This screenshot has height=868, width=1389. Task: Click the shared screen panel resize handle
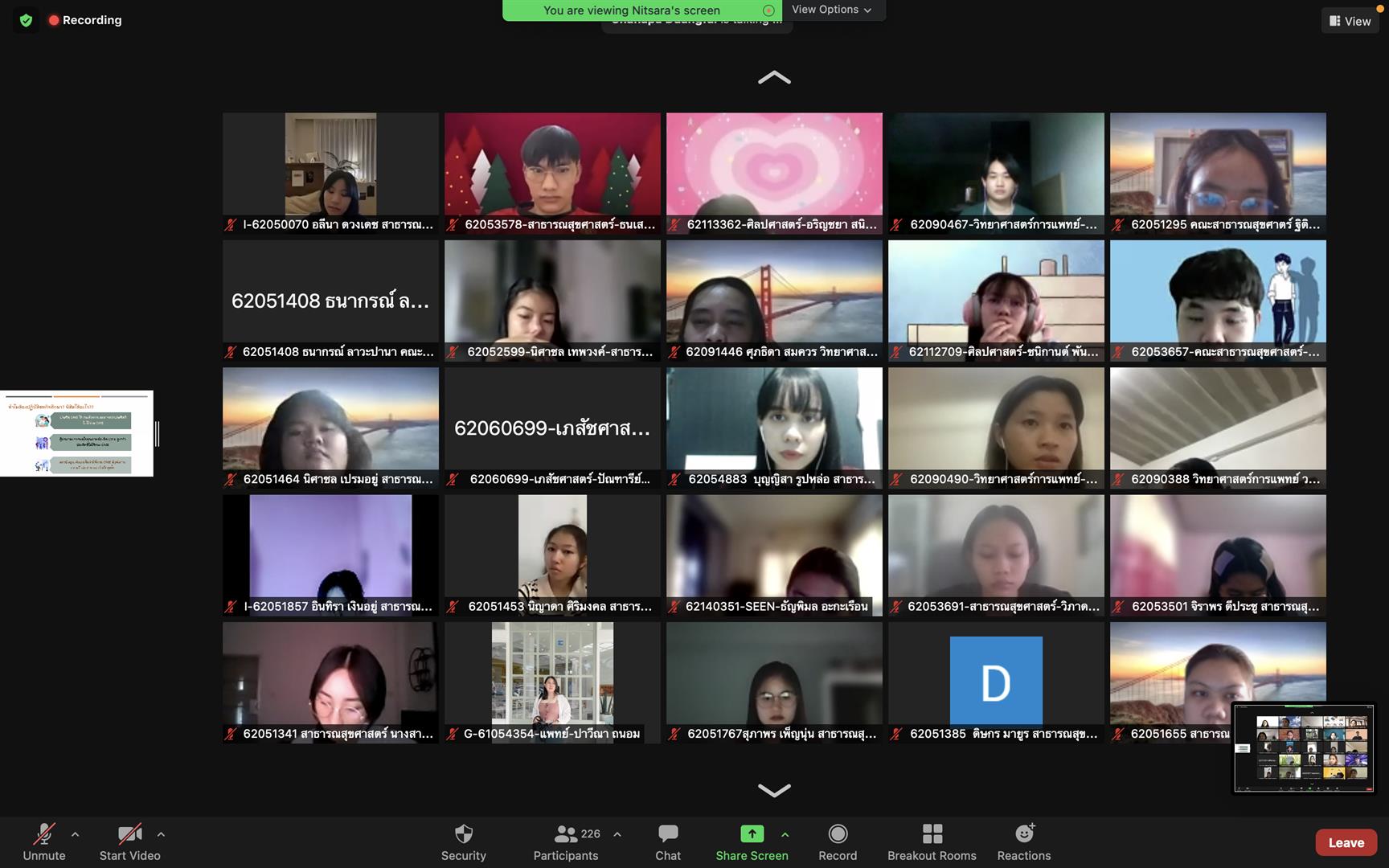(158, 434)
